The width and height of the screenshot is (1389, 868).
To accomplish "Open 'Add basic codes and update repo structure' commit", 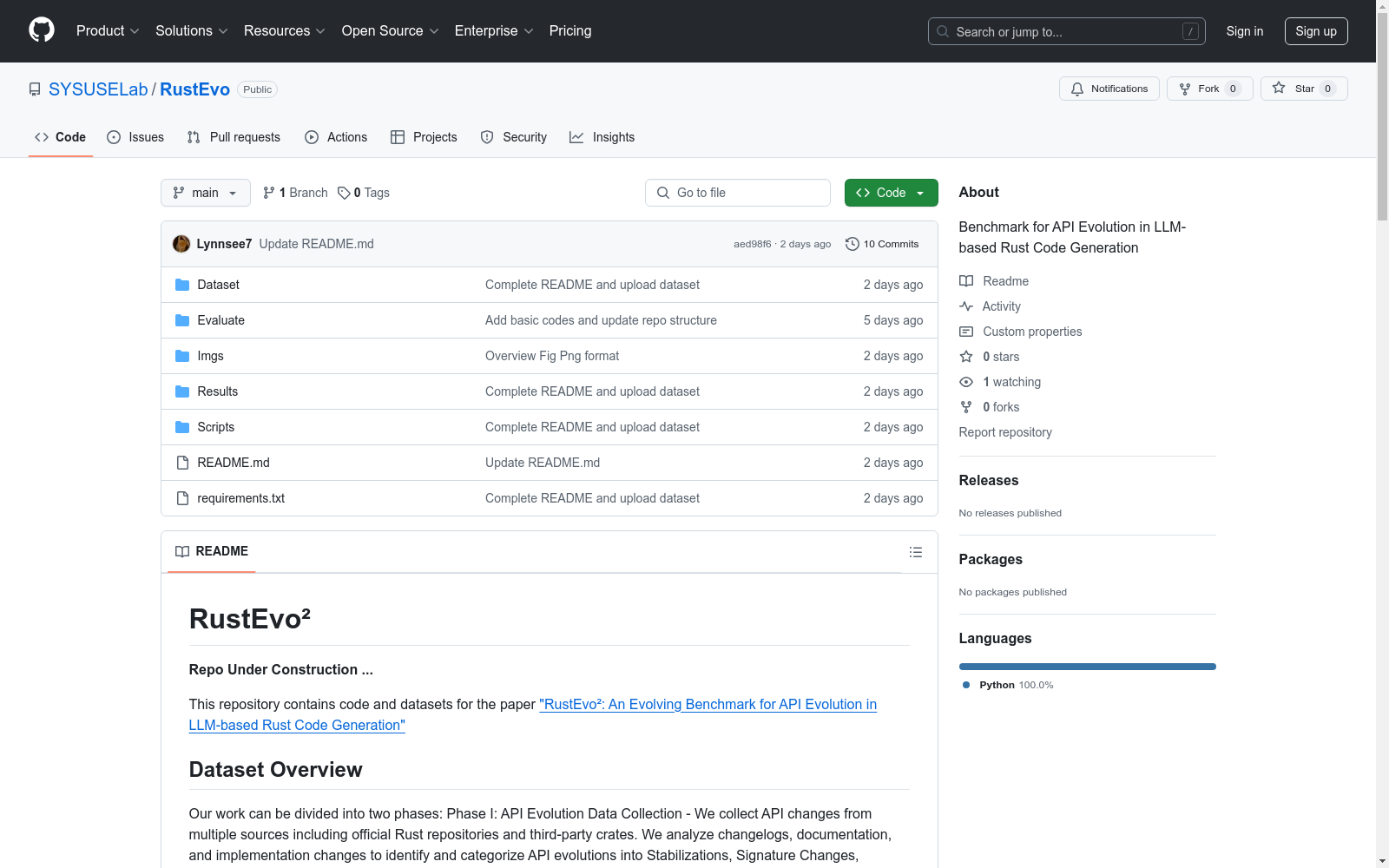I will click(x=601, y=320).
